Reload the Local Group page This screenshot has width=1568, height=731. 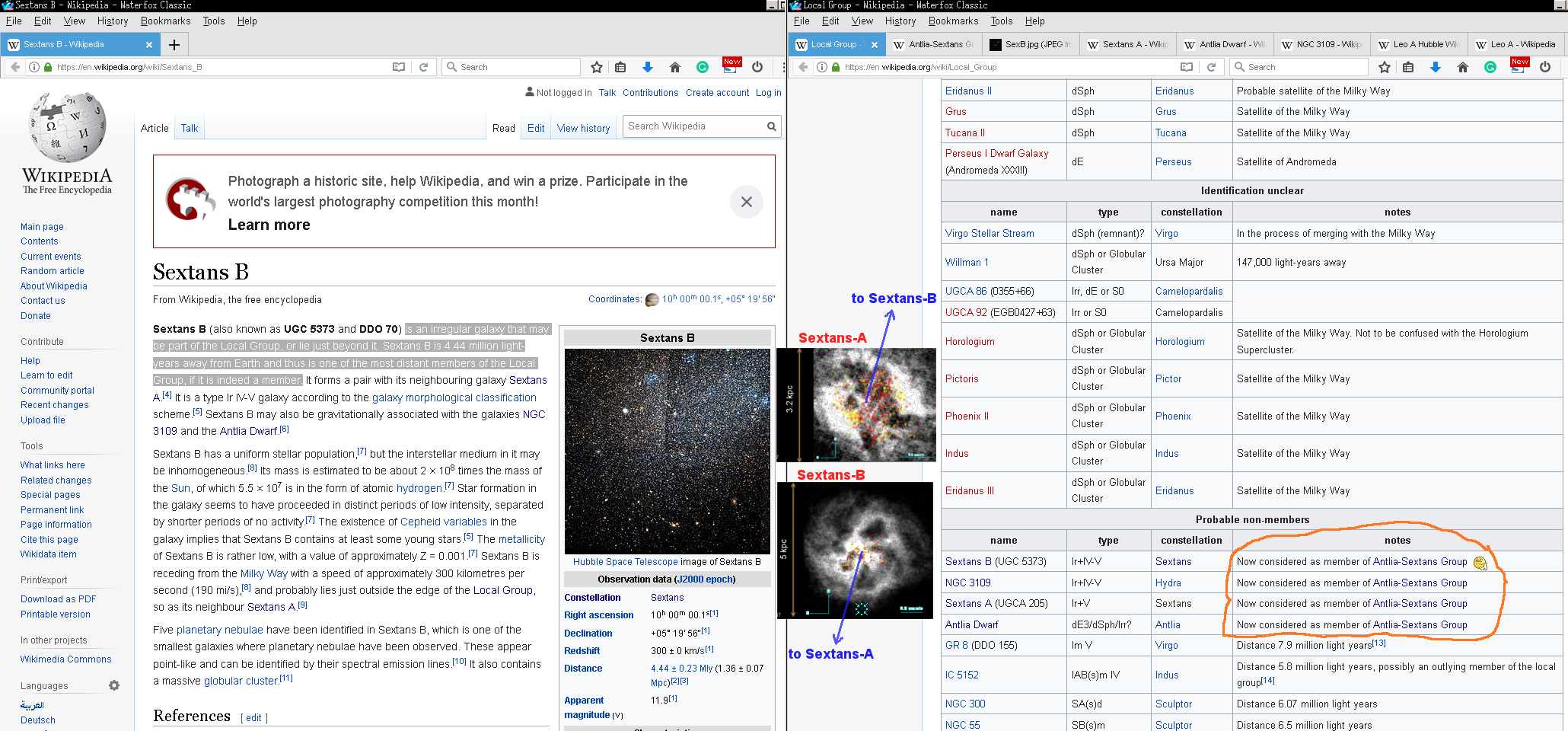coord(1211,67)
